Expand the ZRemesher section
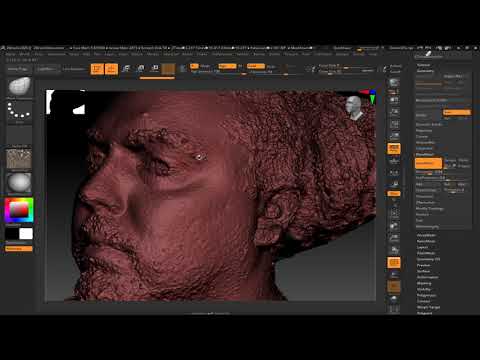The image size is (480, 360). click(x=426, y=202)
